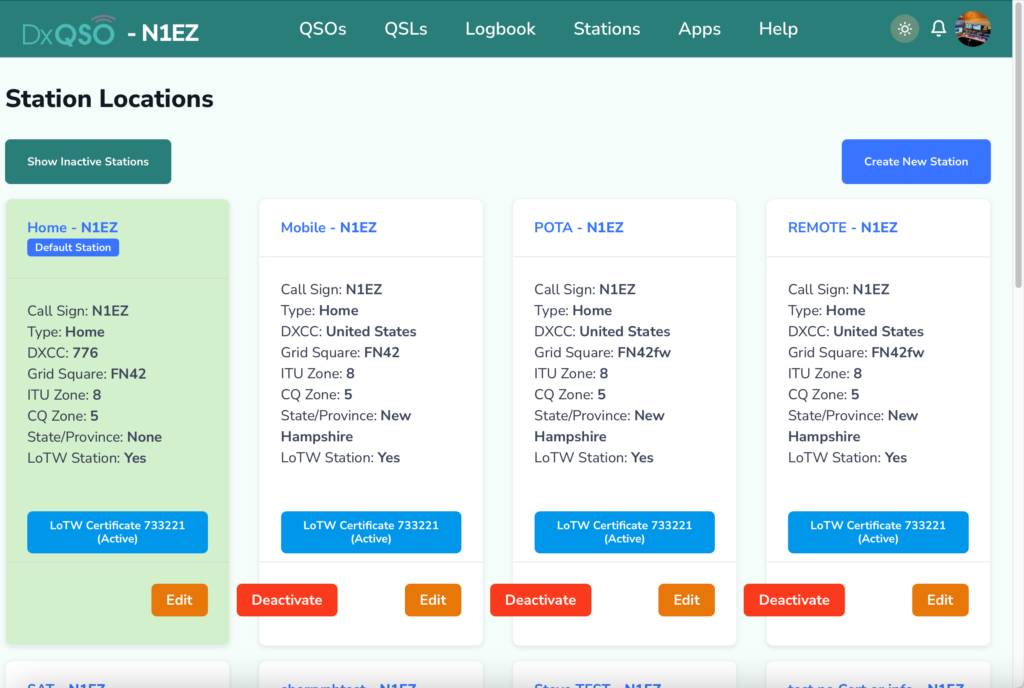
Task: Click the Default Station badge
Action: pos(73,247)
